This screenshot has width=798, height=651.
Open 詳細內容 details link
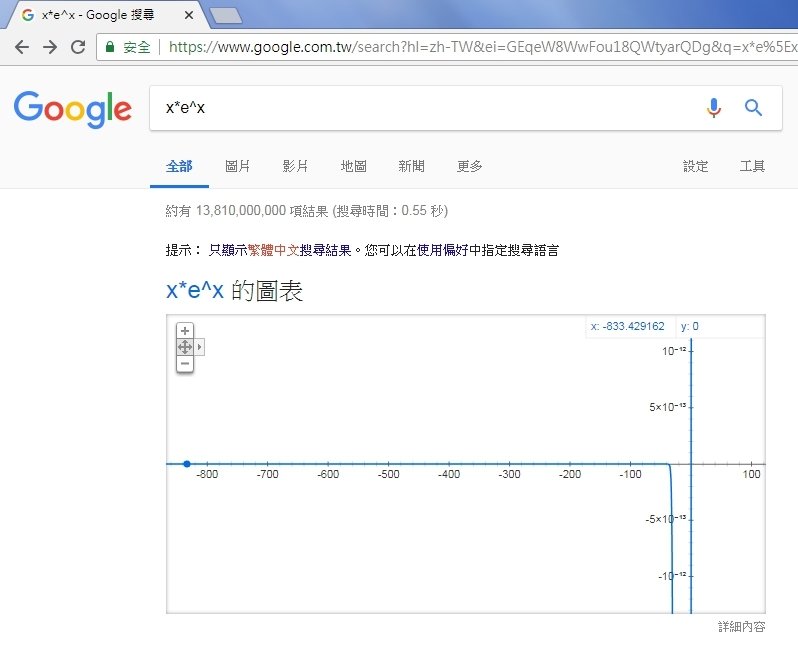point(742,627)
